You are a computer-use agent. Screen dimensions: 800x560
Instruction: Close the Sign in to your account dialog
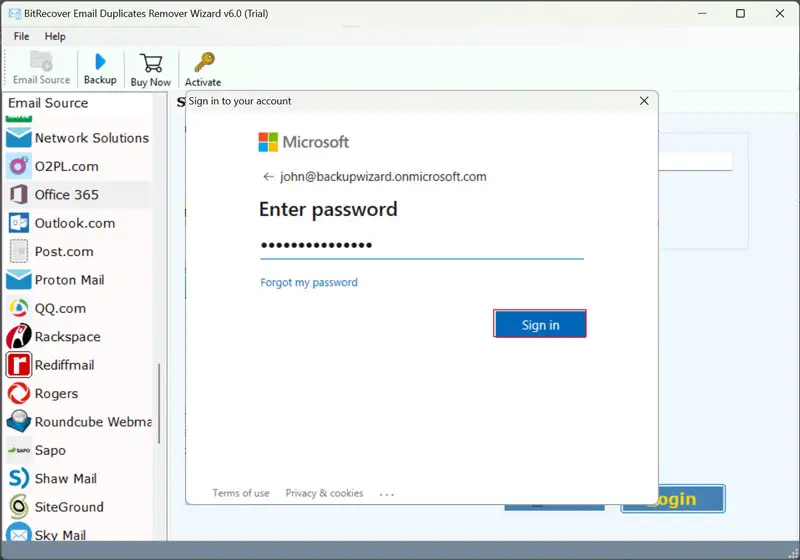[x=645, y=101]
